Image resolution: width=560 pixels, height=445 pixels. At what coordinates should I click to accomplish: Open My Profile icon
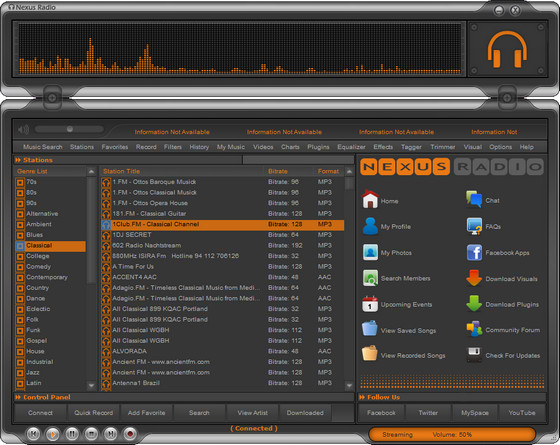click(x=370, y=226)
